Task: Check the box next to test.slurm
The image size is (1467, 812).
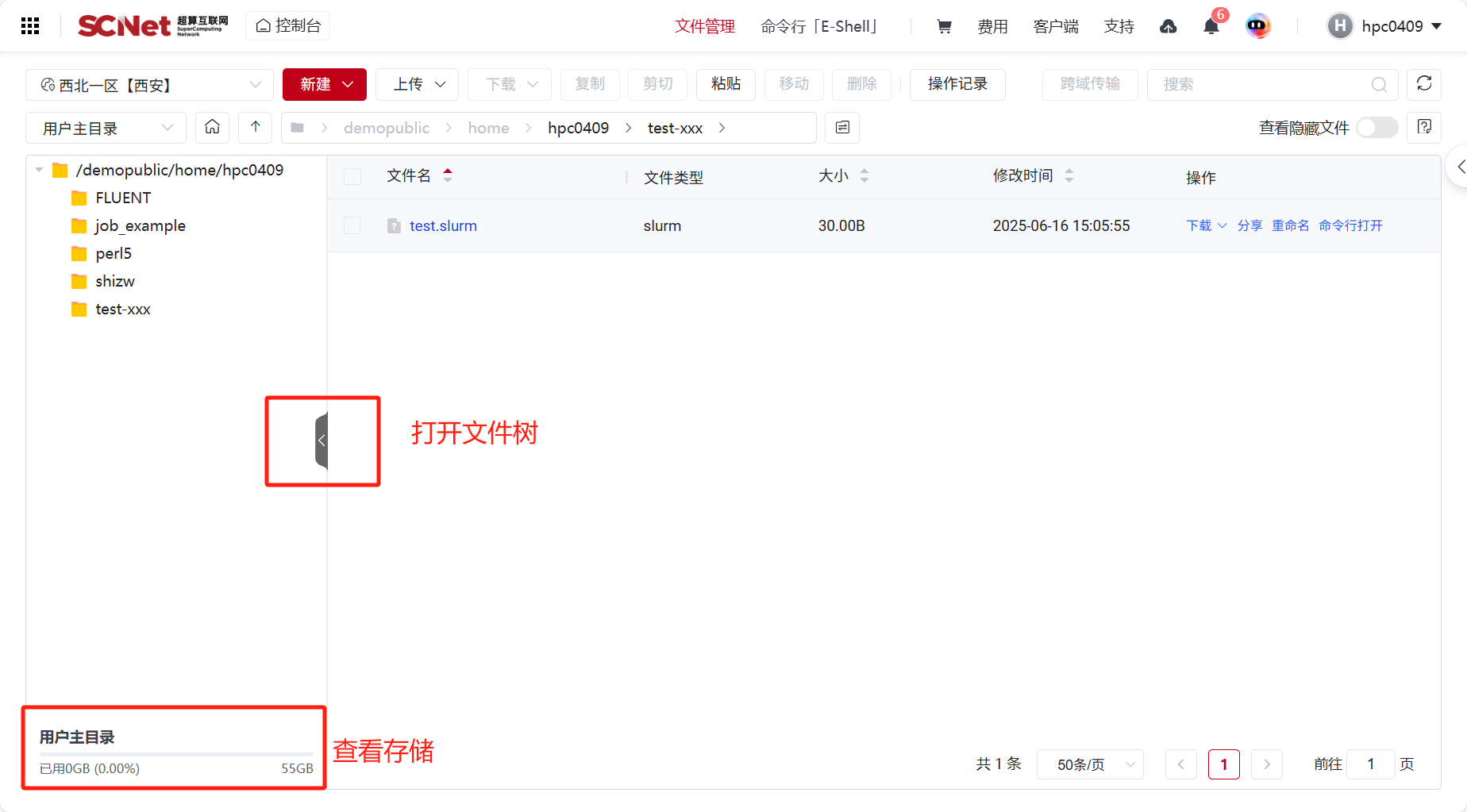Action: [352, 225]
